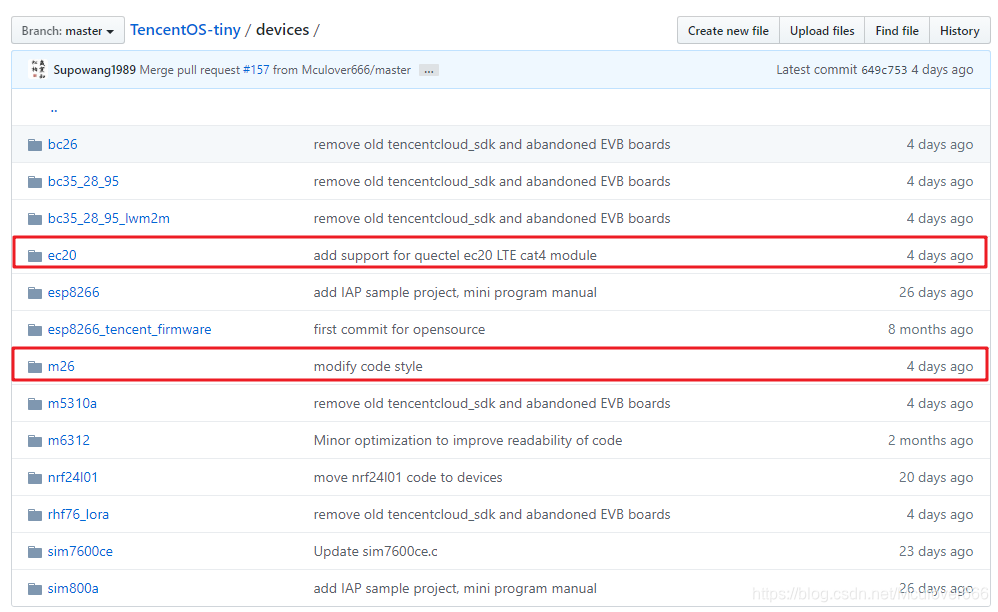The height and width of the screenshot is (612, 998).
Task: Click the folder icon for ec20
Action: tap(35, 256)
